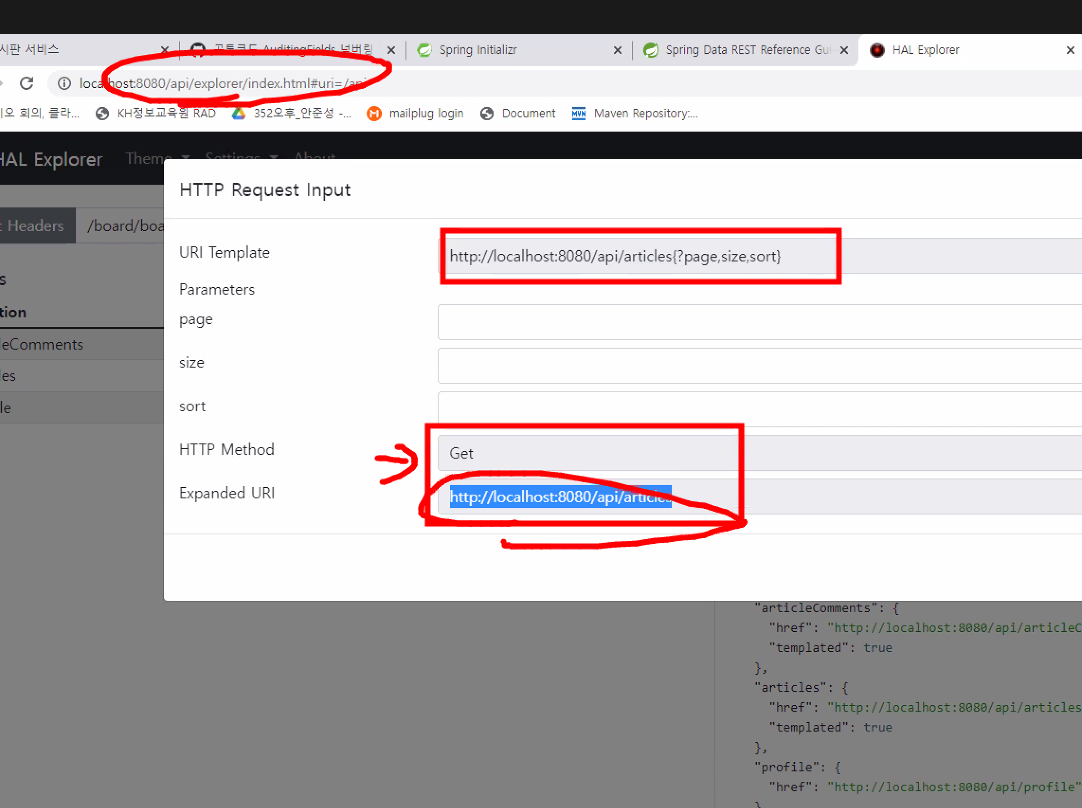Click the page parameter input field
The width and height of the screenshot is (1082, 808).
point(700,321)
